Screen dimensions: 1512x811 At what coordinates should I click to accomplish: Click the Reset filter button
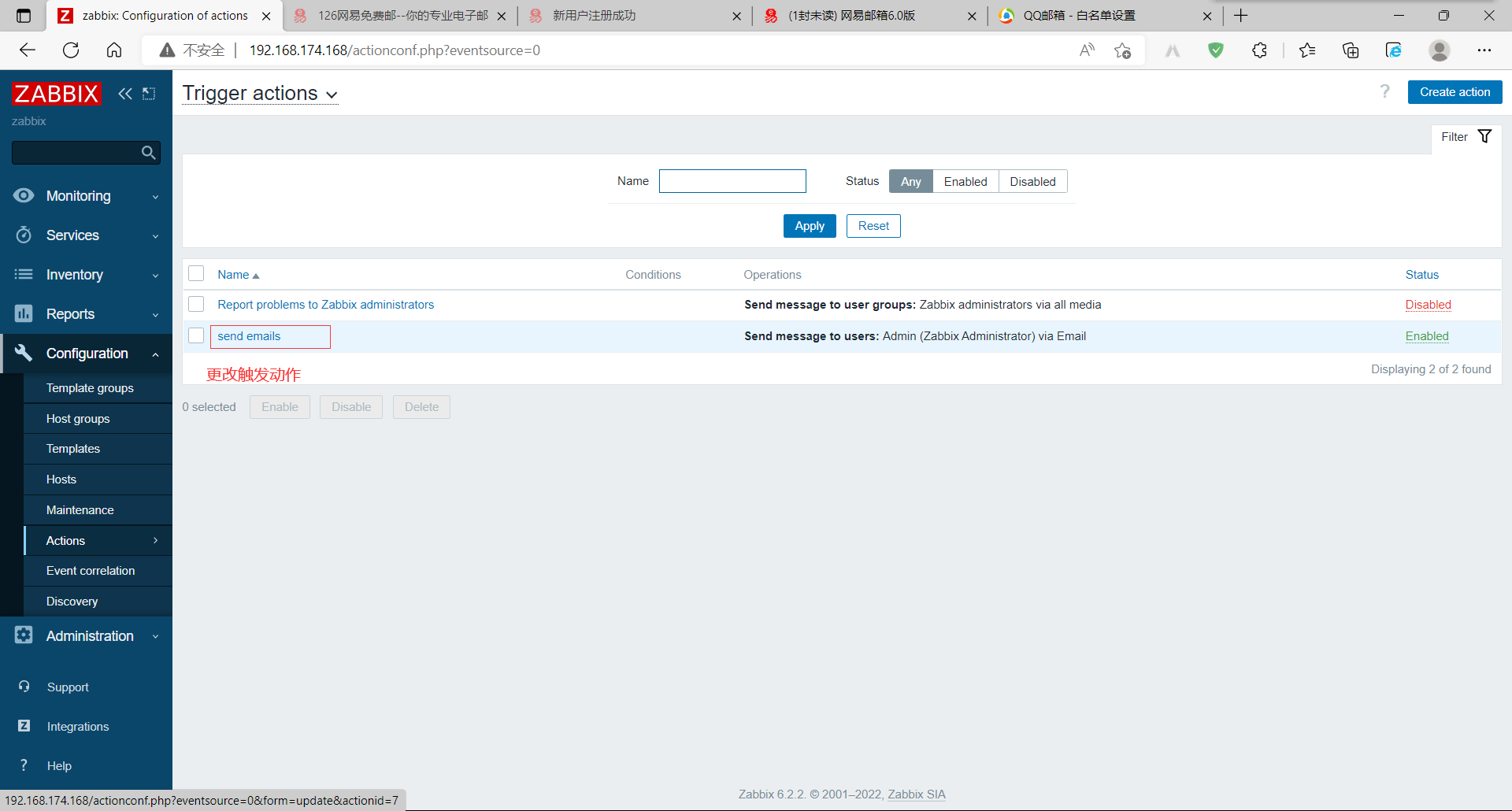pos(873,226)
